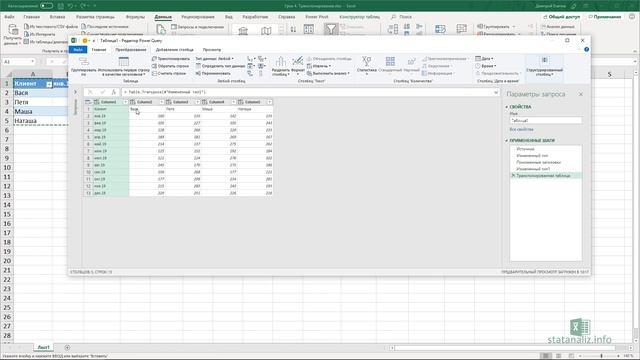Select the Source applied step
This screenshot has width=640, height=360.
tap(525, 149)
